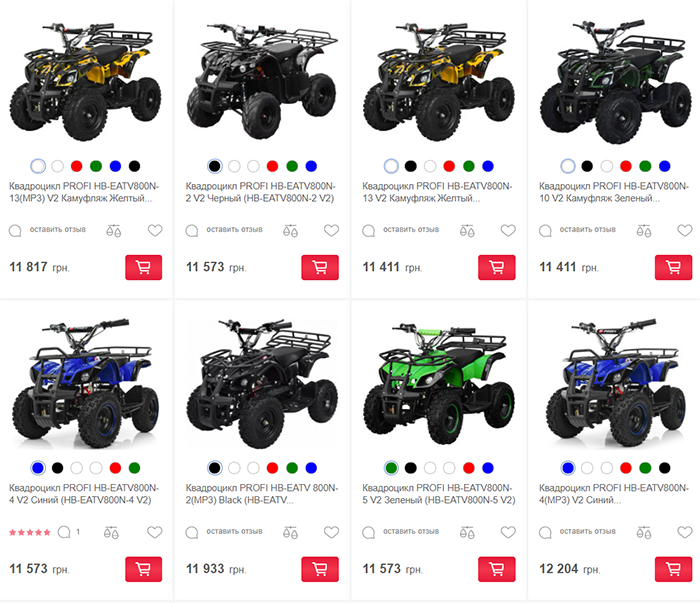Add HB-EATV800N-13 V2 at 11 411 грн to cart

coord(497,267)
